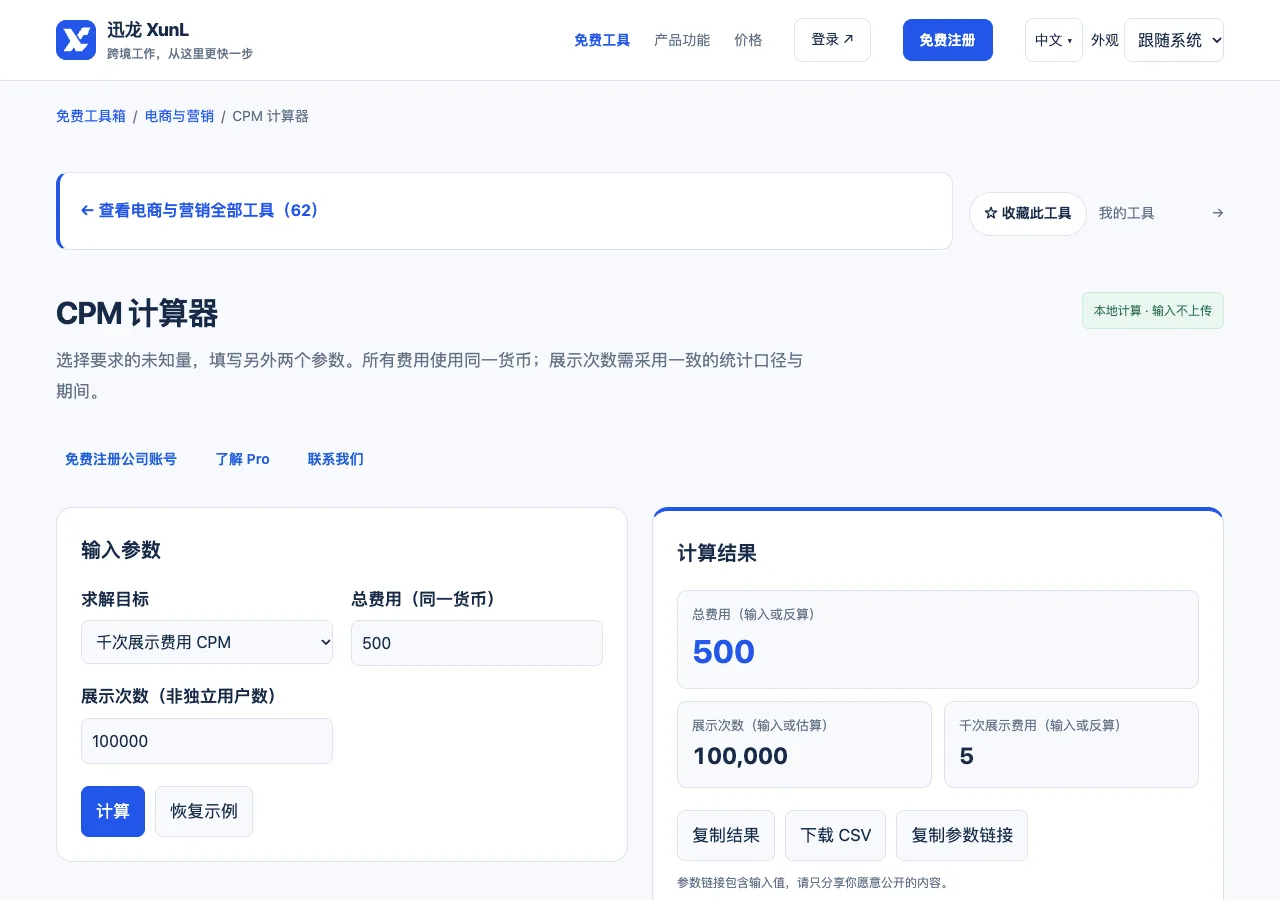
Task: Click the 计算 button
Action: 113,811
